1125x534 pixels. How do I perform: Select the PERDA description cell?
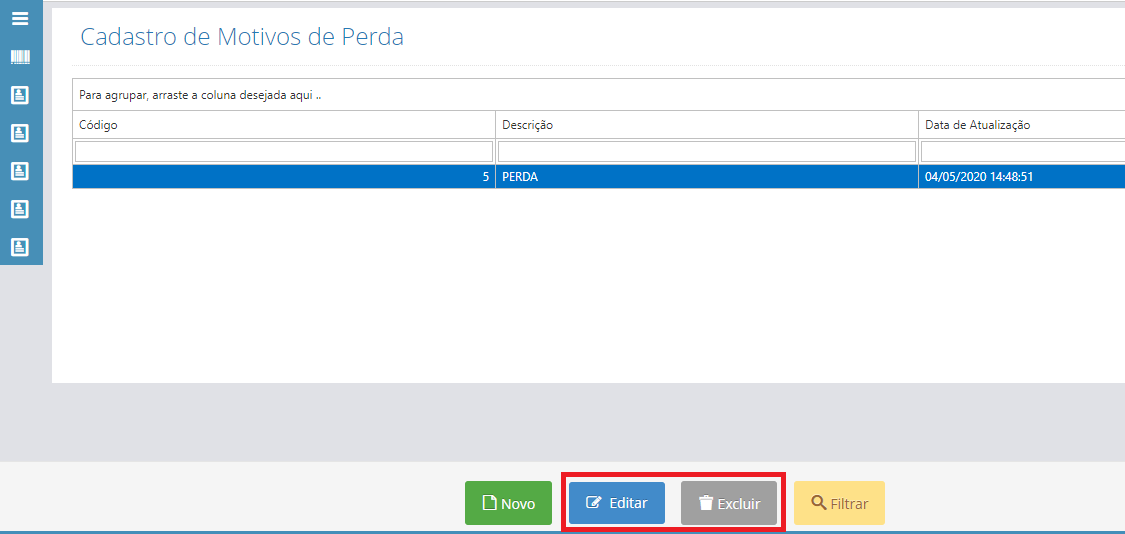coord(707,177)
